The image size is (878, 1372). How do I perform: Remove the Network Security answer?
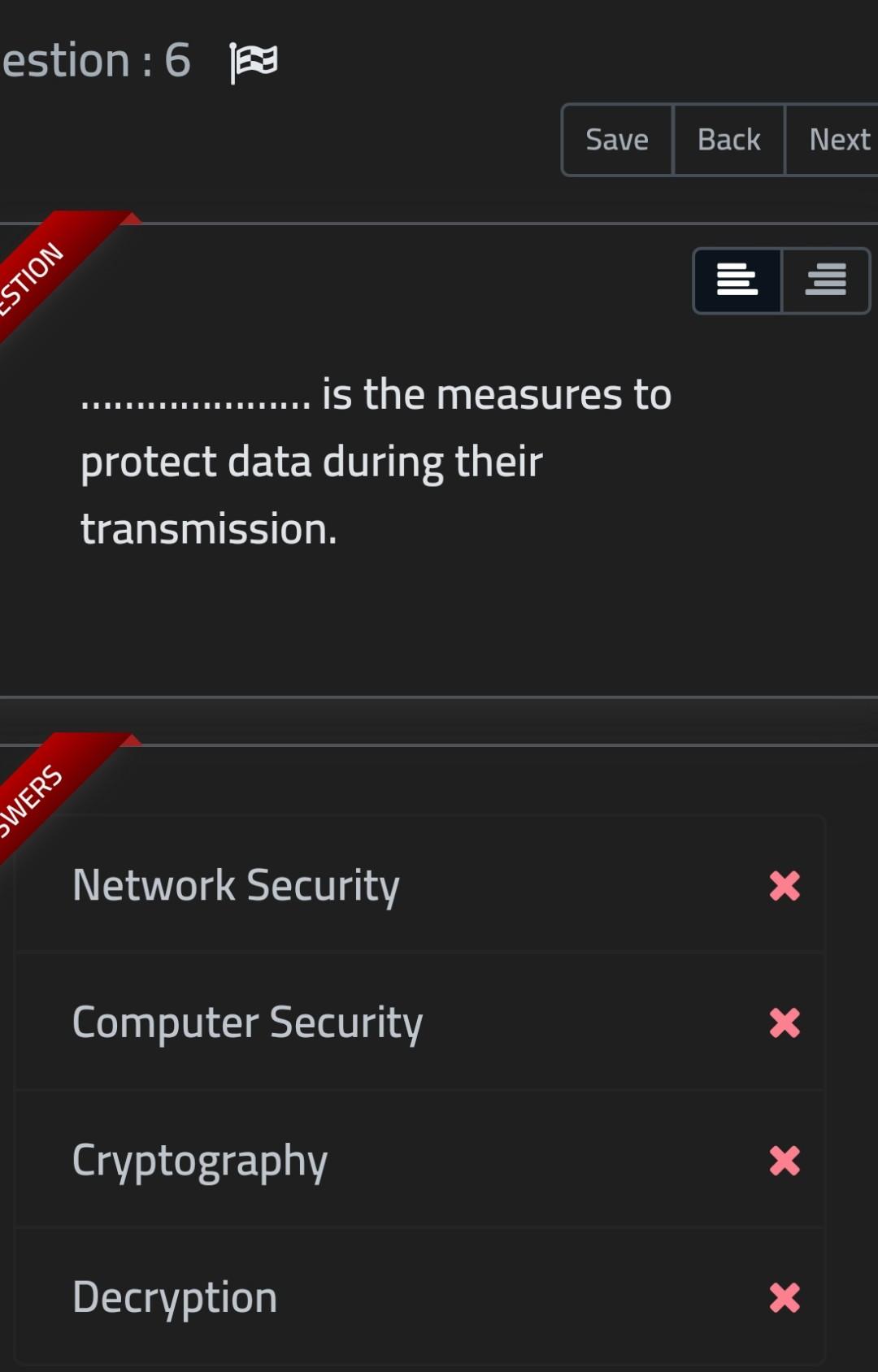tap(783, 888)
